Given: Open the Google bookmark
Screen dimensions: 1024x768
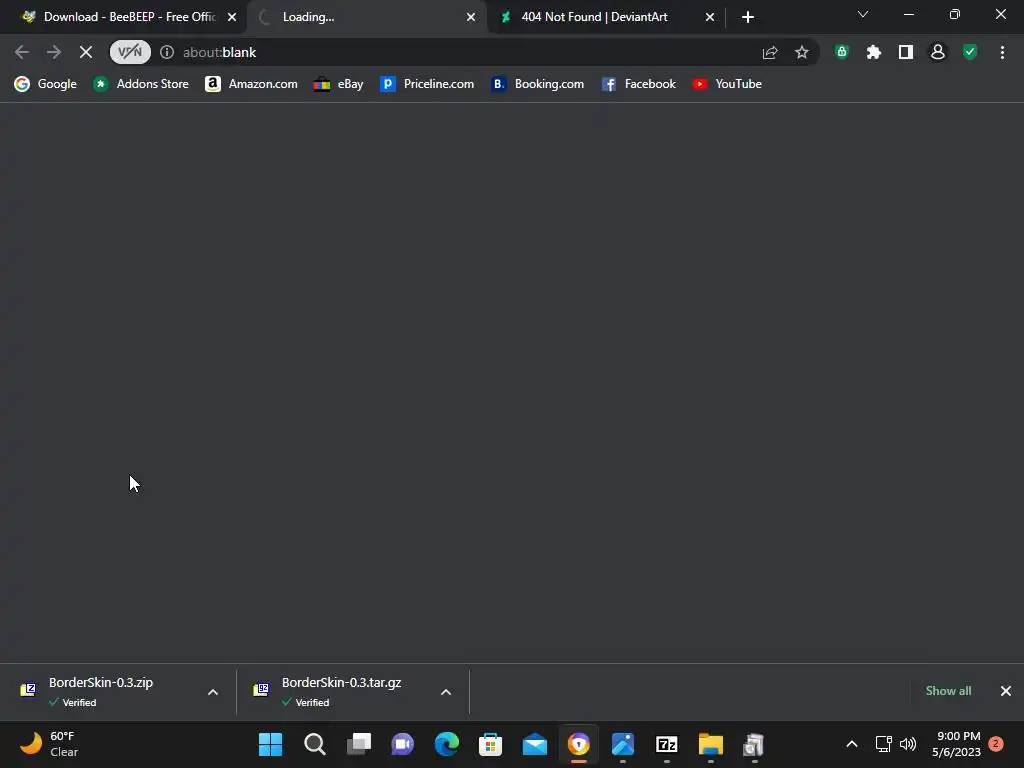Looking at the screenshot, I should click(46, 84).
